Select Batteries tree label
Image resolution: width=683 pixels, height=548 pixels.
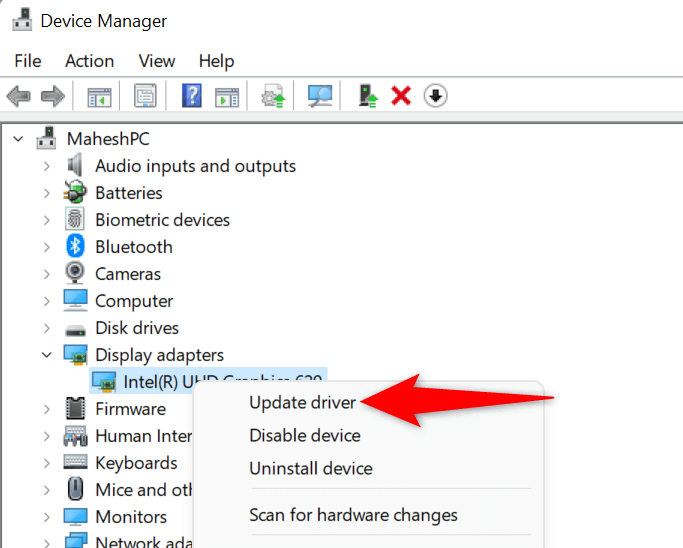[128, 193]
